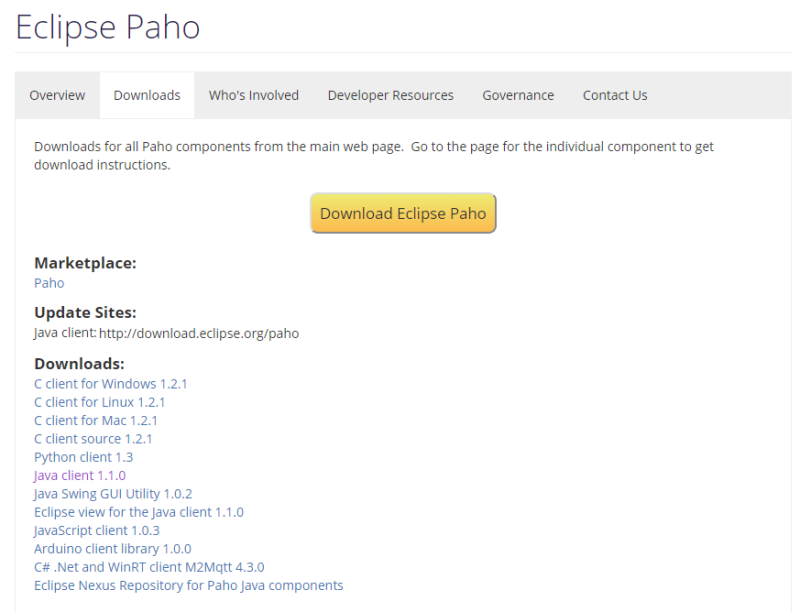Image resolution: width=800 pixels, height=612 pixels.
Task: Switch to Who's Involved tab
Action: pos(254,95)
